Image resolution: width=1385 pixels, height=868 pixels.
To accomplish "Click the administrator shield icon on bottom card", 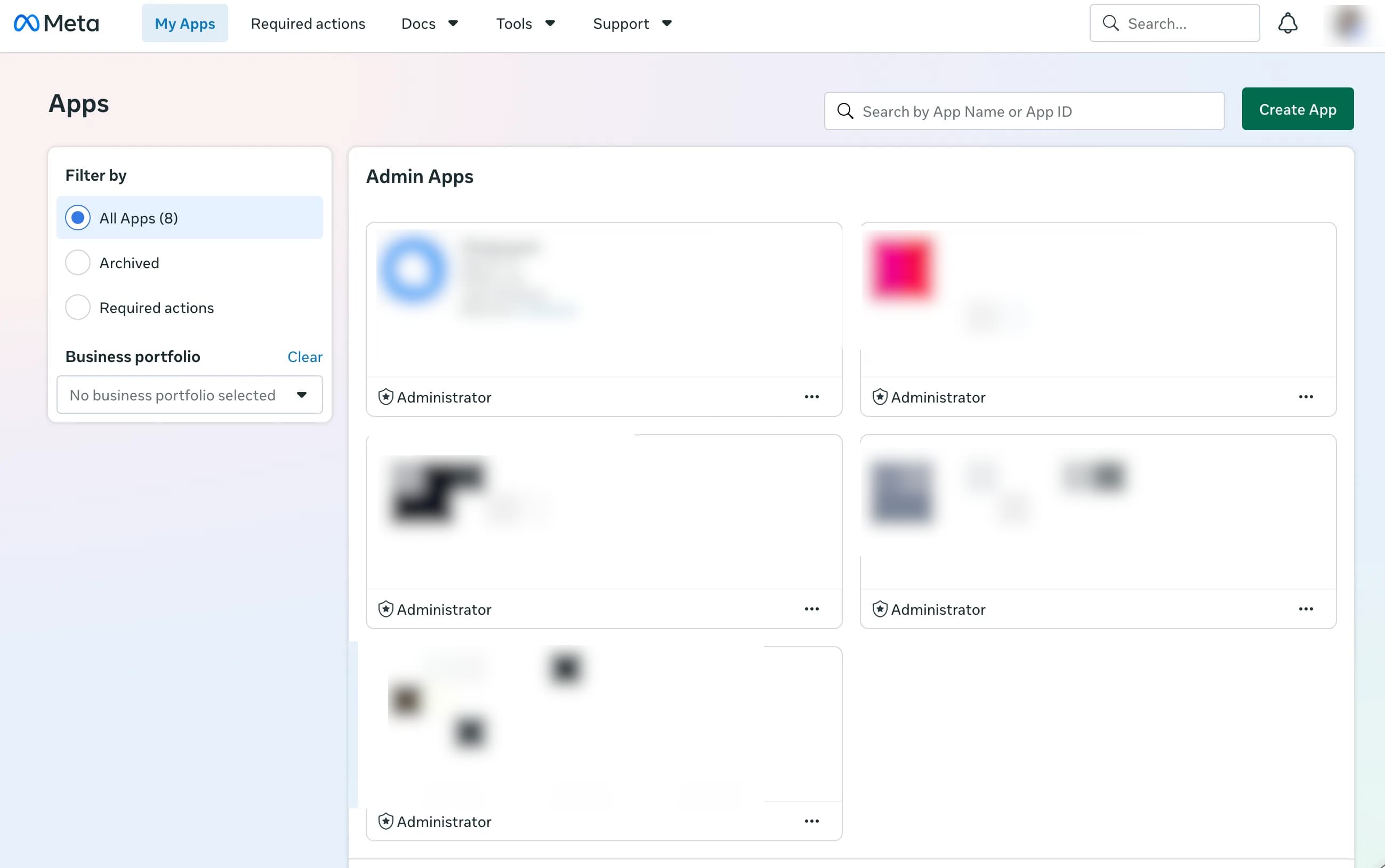I will click(386, 822).
